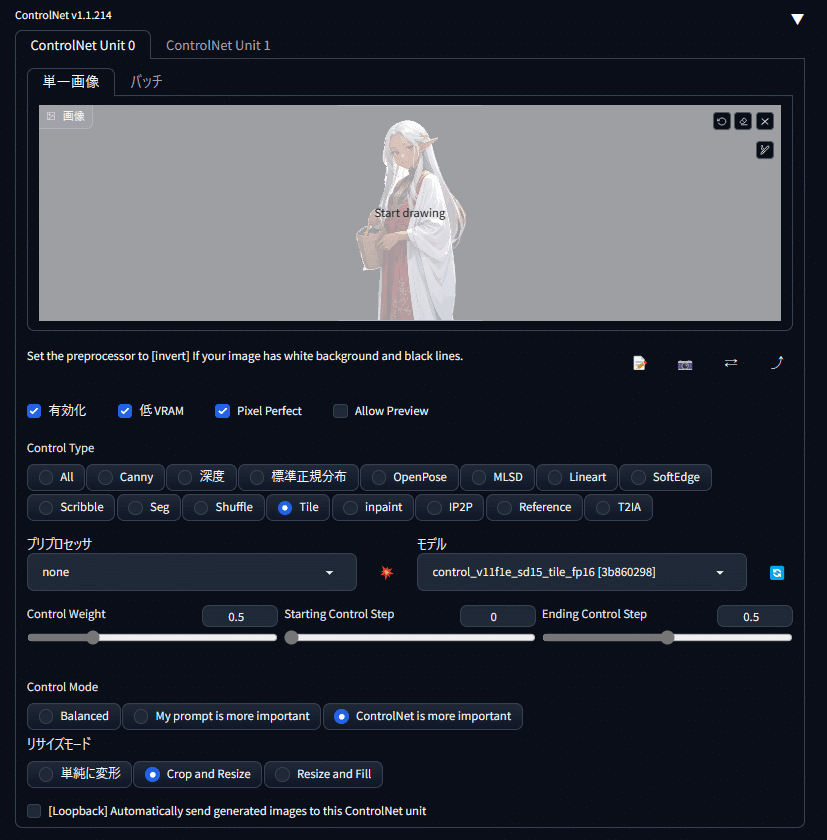Collapse the ControlNet panel with the triangle
Viewport: 827px width, 840px height.
(x=797, y=17)
